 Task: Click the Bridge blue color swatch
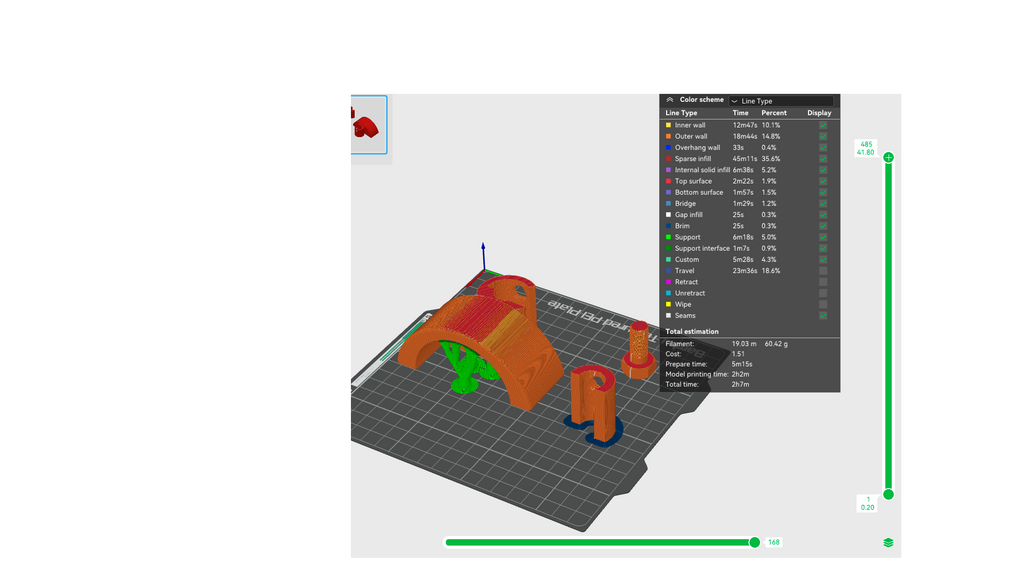668,204
